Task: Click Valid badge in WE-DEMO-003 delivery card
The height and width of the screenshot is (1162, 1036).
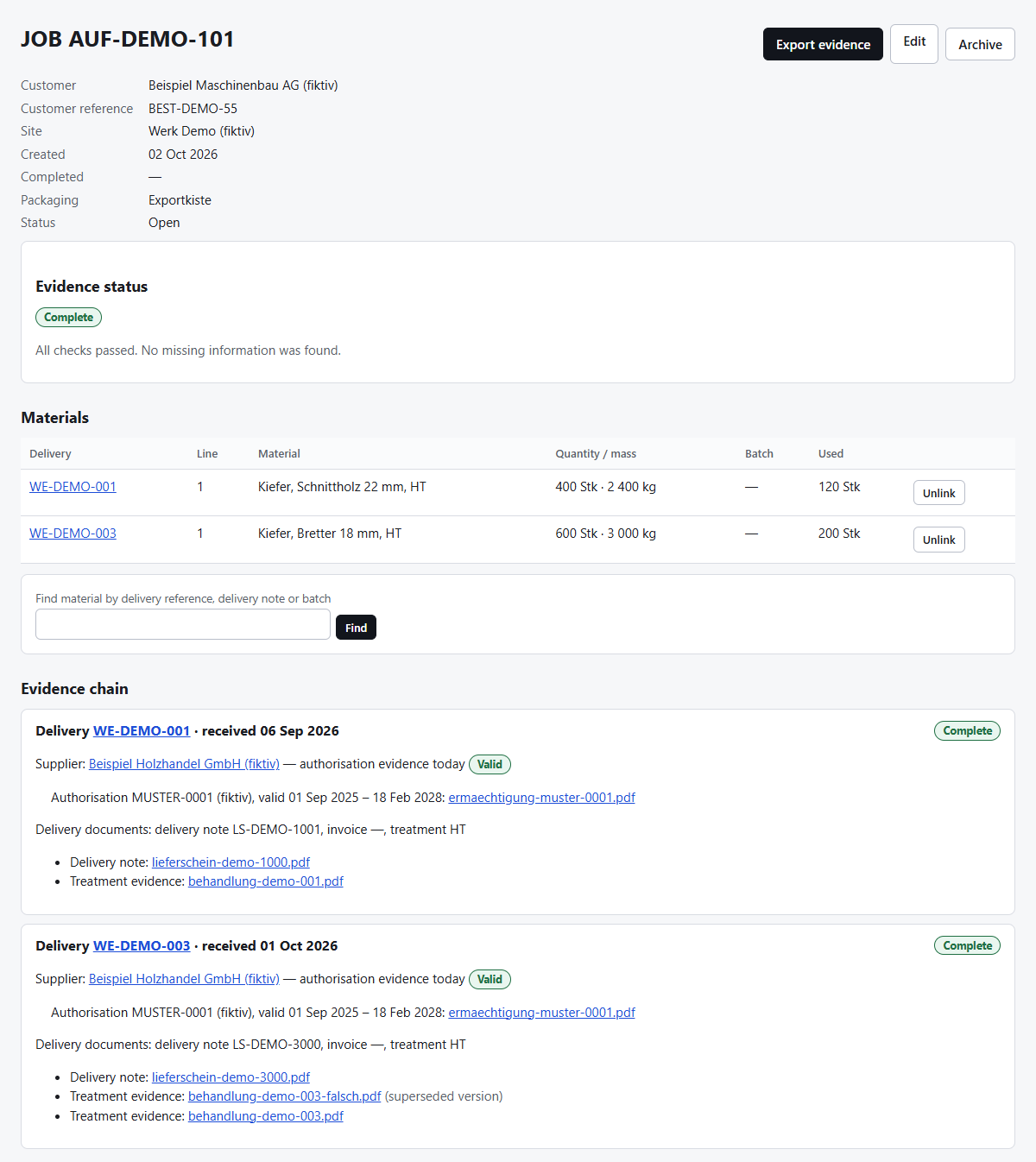Action: coord(490,979)
